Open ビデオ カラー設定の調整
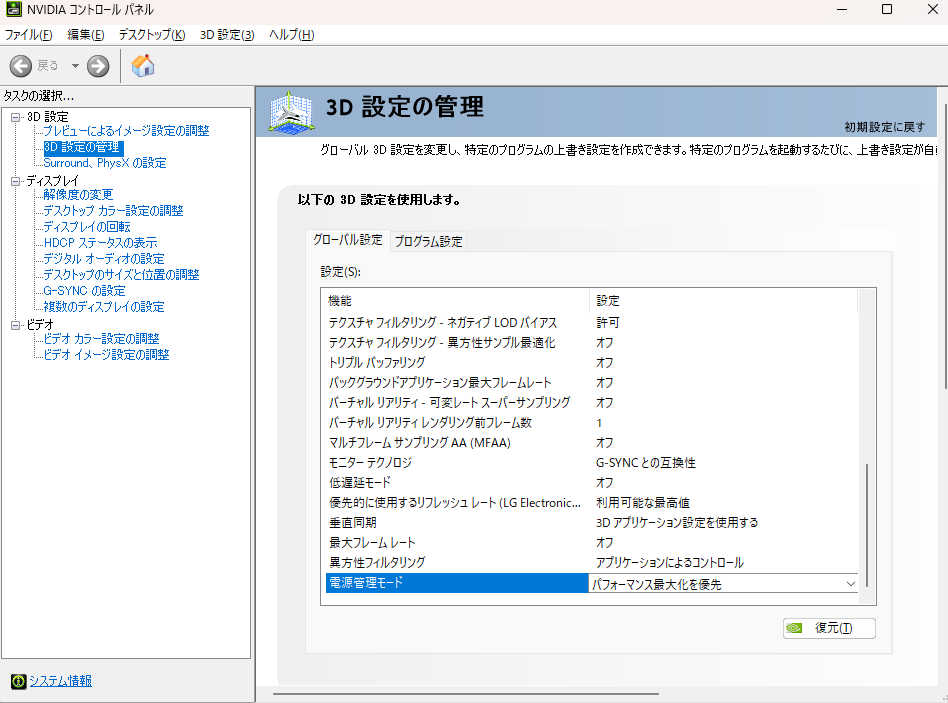The image size is (948, 703). click(x=101, y=339)
